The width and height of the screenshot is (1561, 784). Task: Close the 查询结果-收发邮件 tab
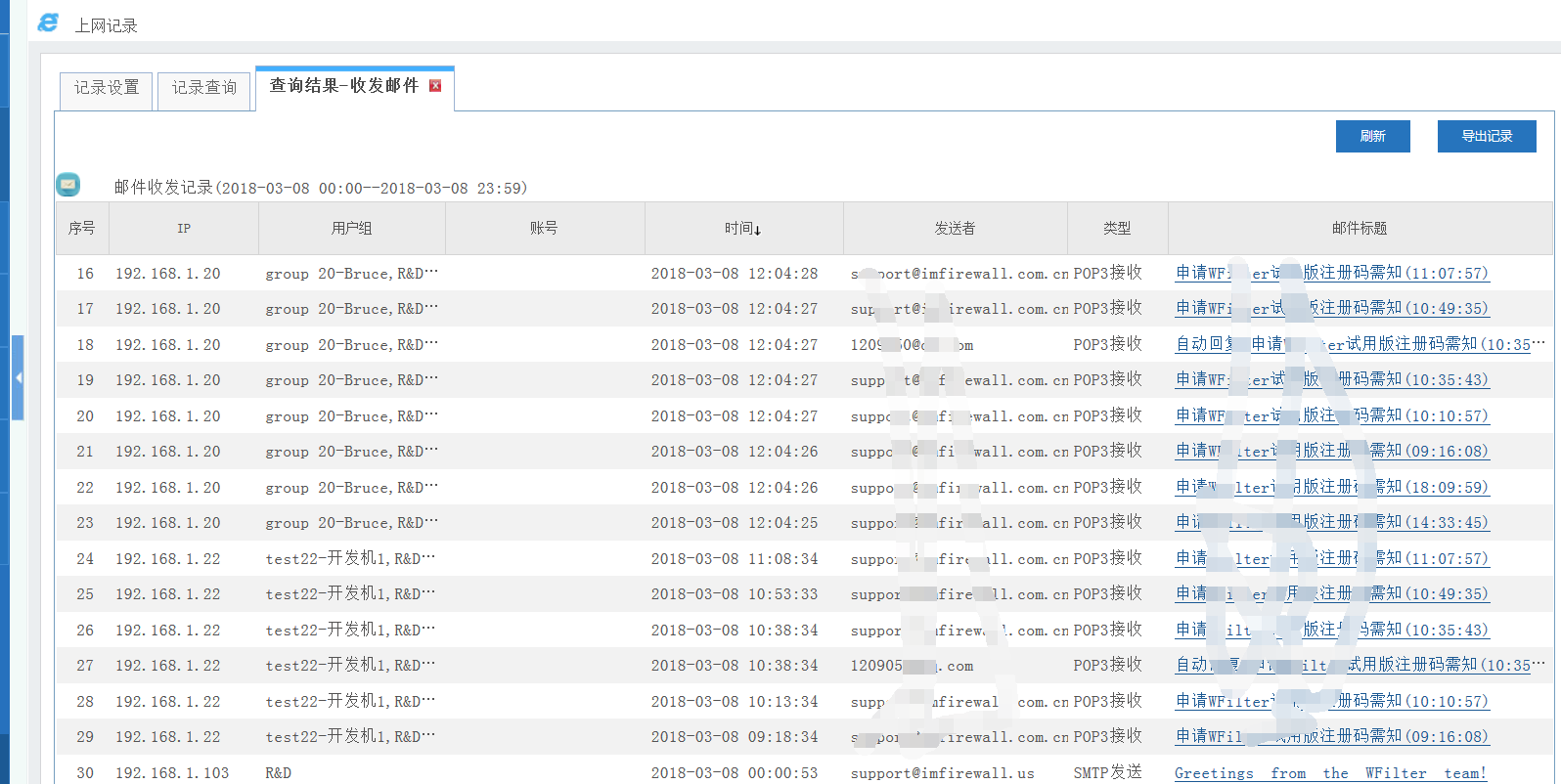435,86
